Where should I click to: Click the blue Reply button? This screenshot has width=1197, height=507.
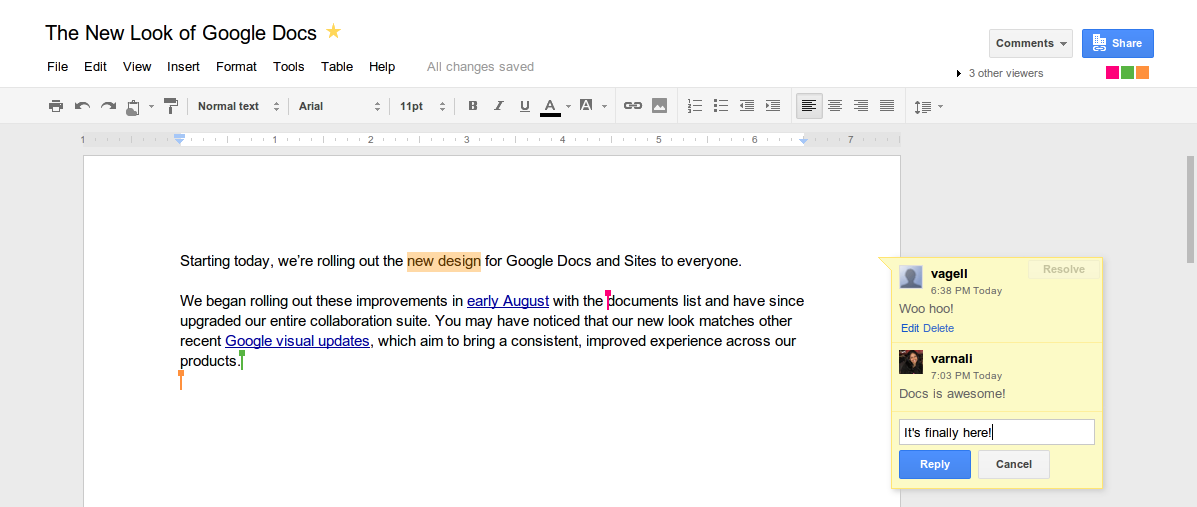tap(934, 464)
